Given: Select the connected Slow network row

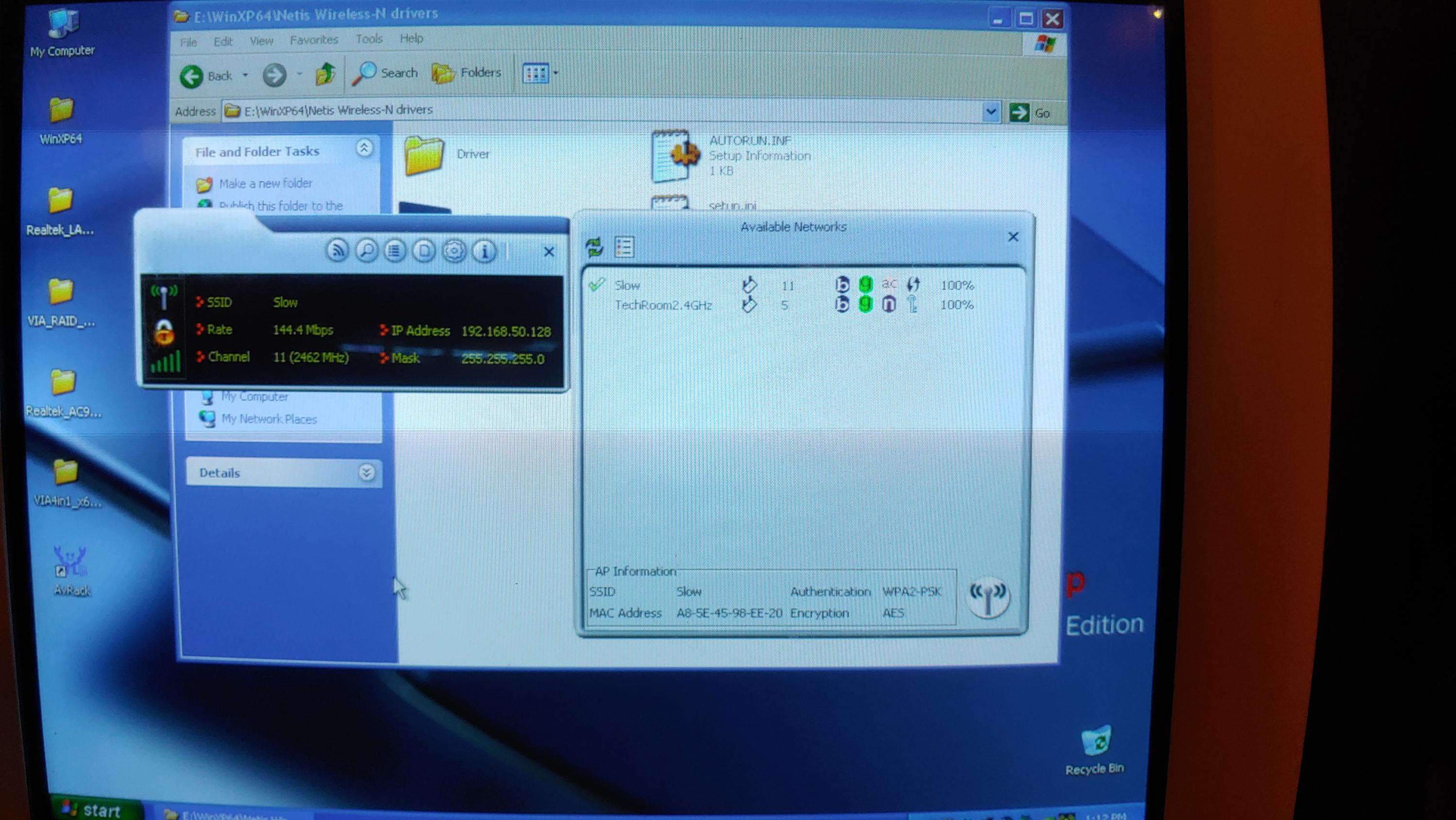Looking at the screenshot, I should click(628, 285).
